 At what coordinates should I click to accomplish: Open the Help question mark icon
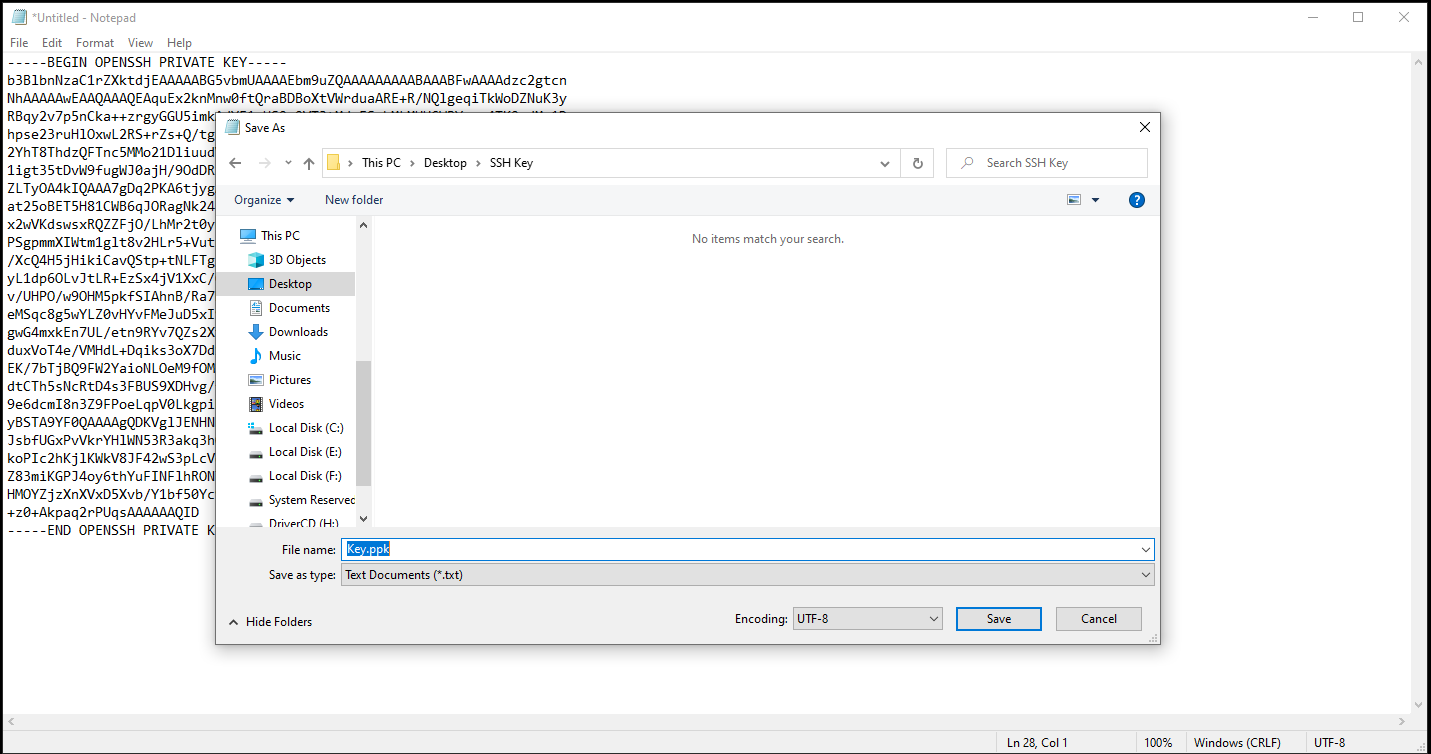point(1136,200)
